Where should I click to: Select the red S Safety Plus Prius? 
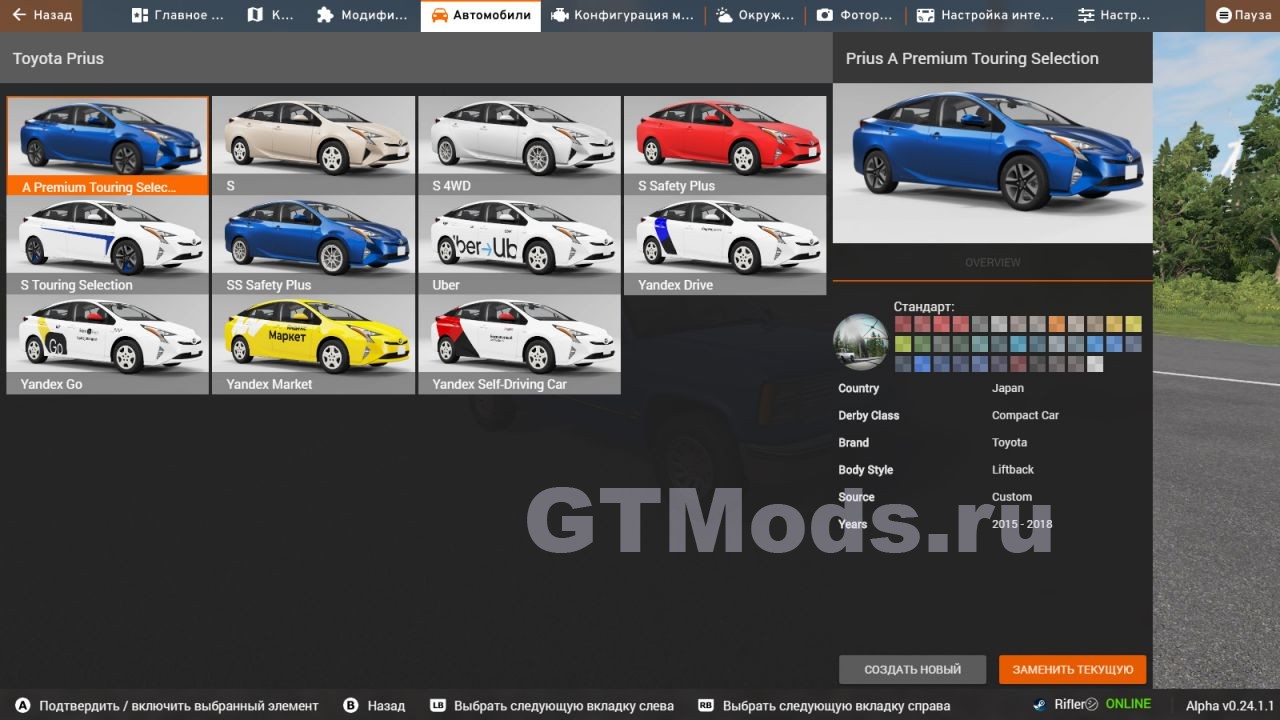[726, 146]
